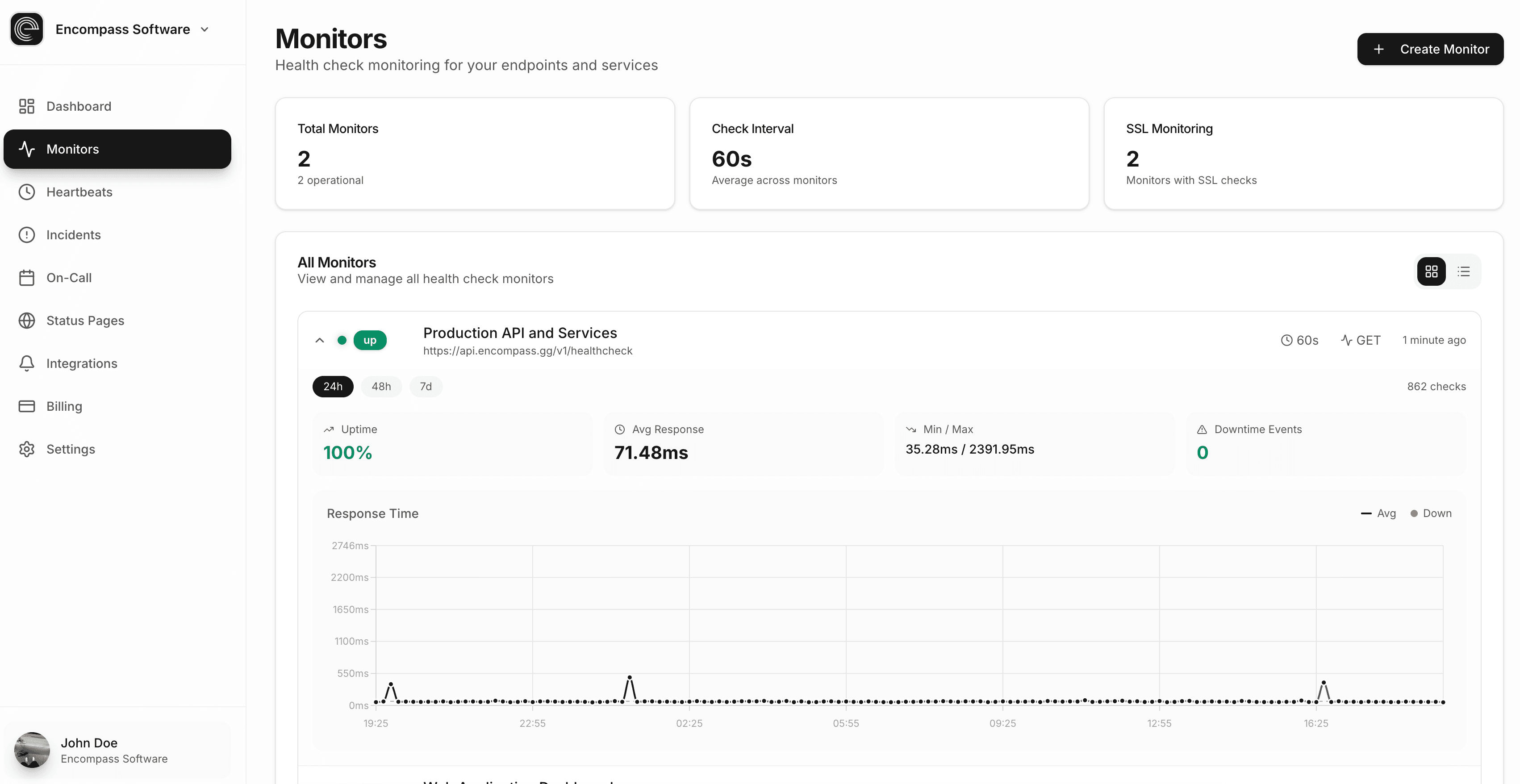This screenshot has height=784, width=1520.
Task: Select the Status Pages globe icon
Action: (27, 320)
